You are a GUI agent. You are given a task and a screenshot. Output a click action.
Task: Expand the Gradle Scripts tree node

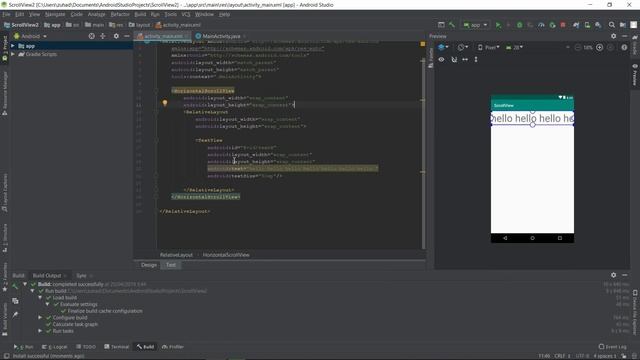13,54
